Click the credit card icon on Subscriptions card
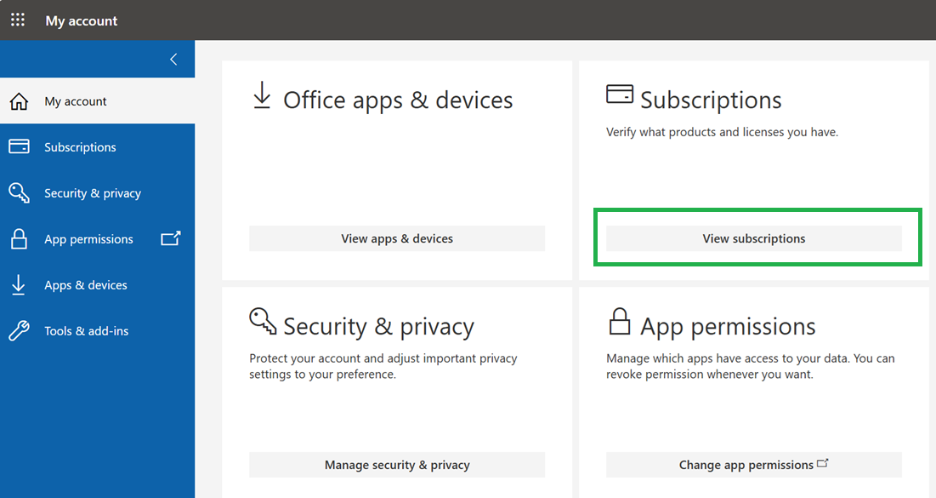 click(x=620, y=94)
